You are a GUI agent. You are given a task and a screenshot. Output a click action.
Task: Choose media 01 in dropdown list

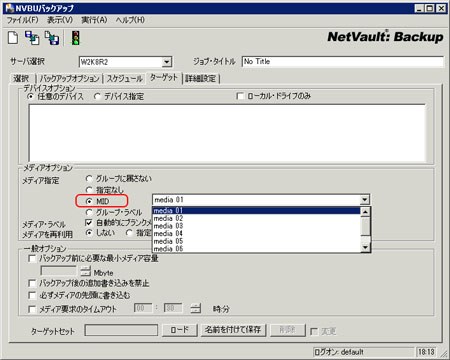(x=256, y=210)
